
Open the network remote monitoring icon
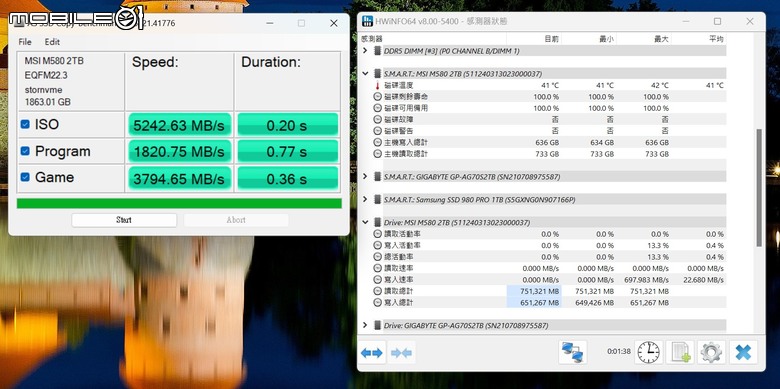click(573, 352)
